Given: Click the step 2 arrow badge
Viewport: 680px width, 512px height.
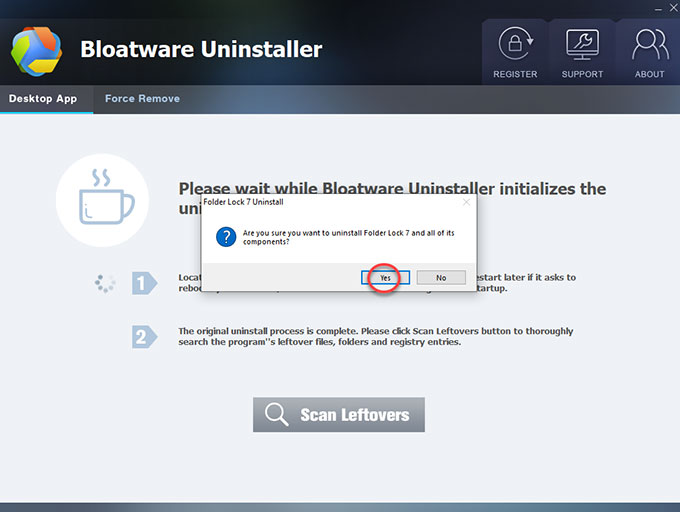Looking at the screenshot, I should 144,337.
